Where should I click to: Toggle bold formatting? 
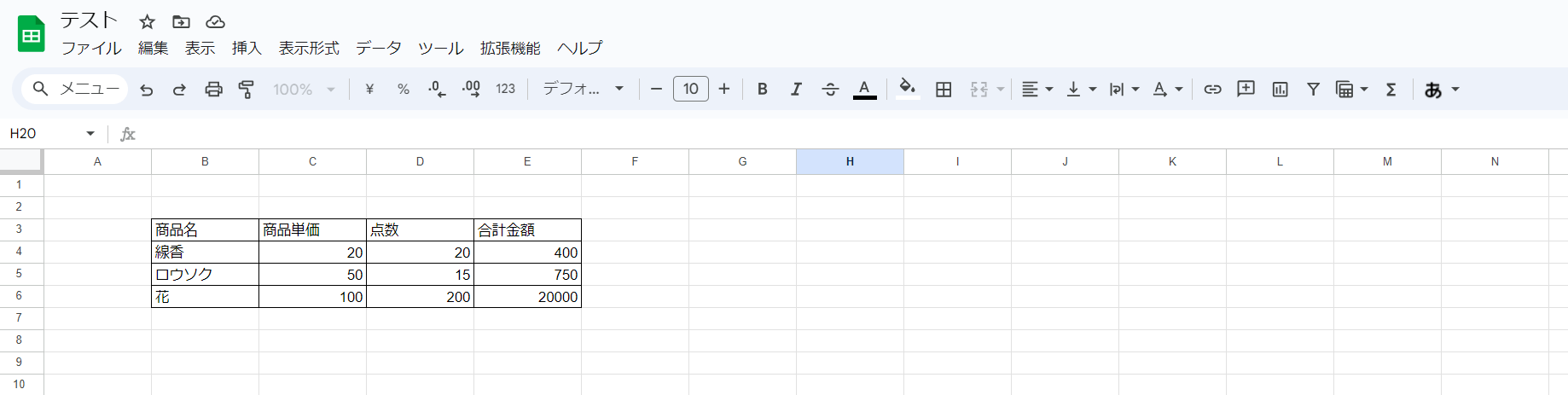[763, 90]
